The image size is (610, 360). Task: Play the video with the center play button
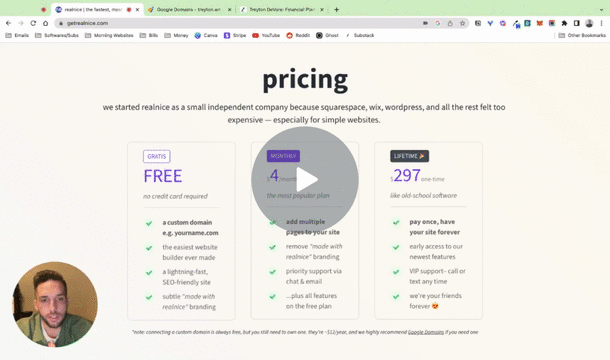[x=305, y=180]
